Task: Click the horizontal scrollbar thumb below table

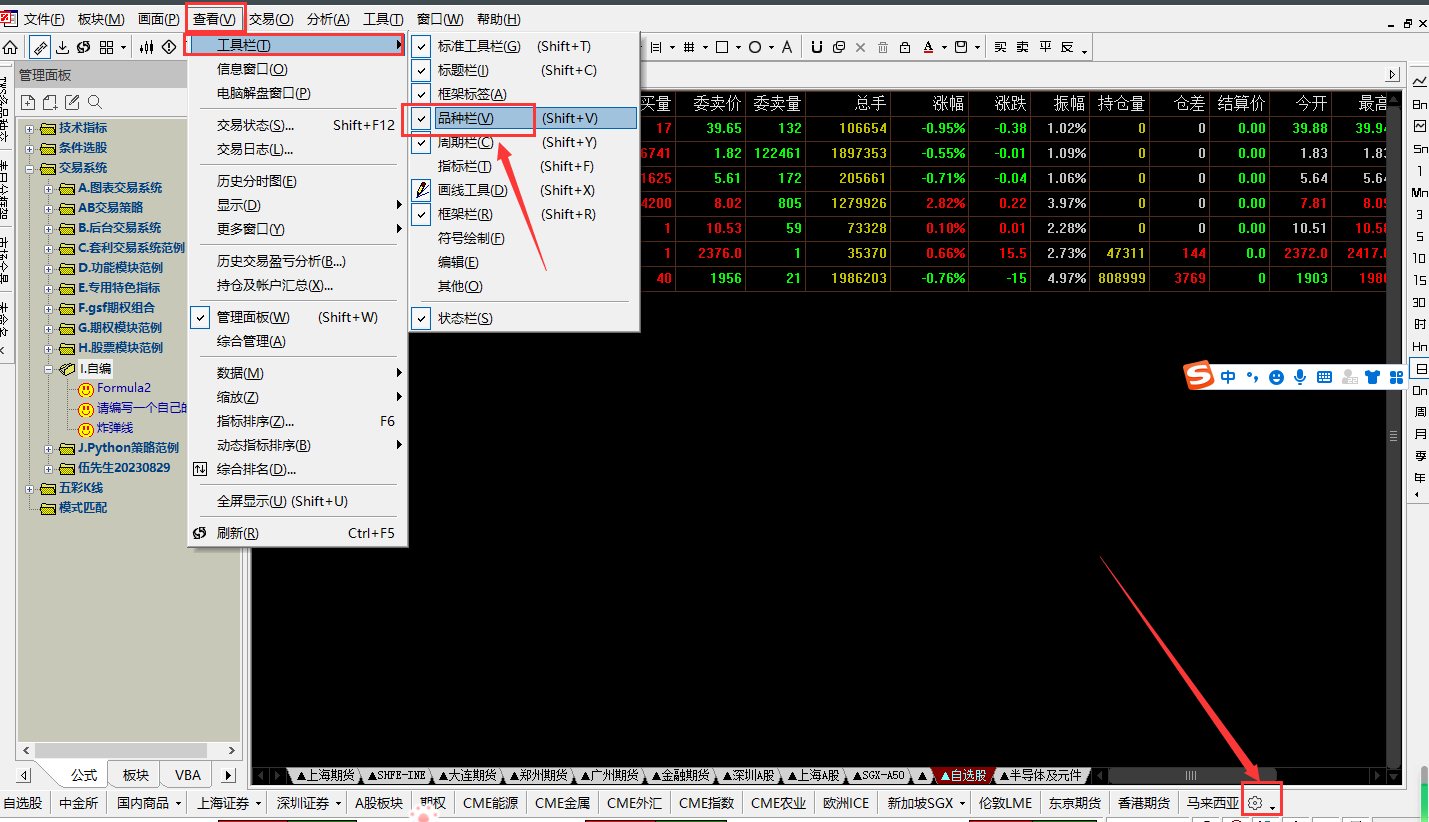Action: pos(1191,775)
